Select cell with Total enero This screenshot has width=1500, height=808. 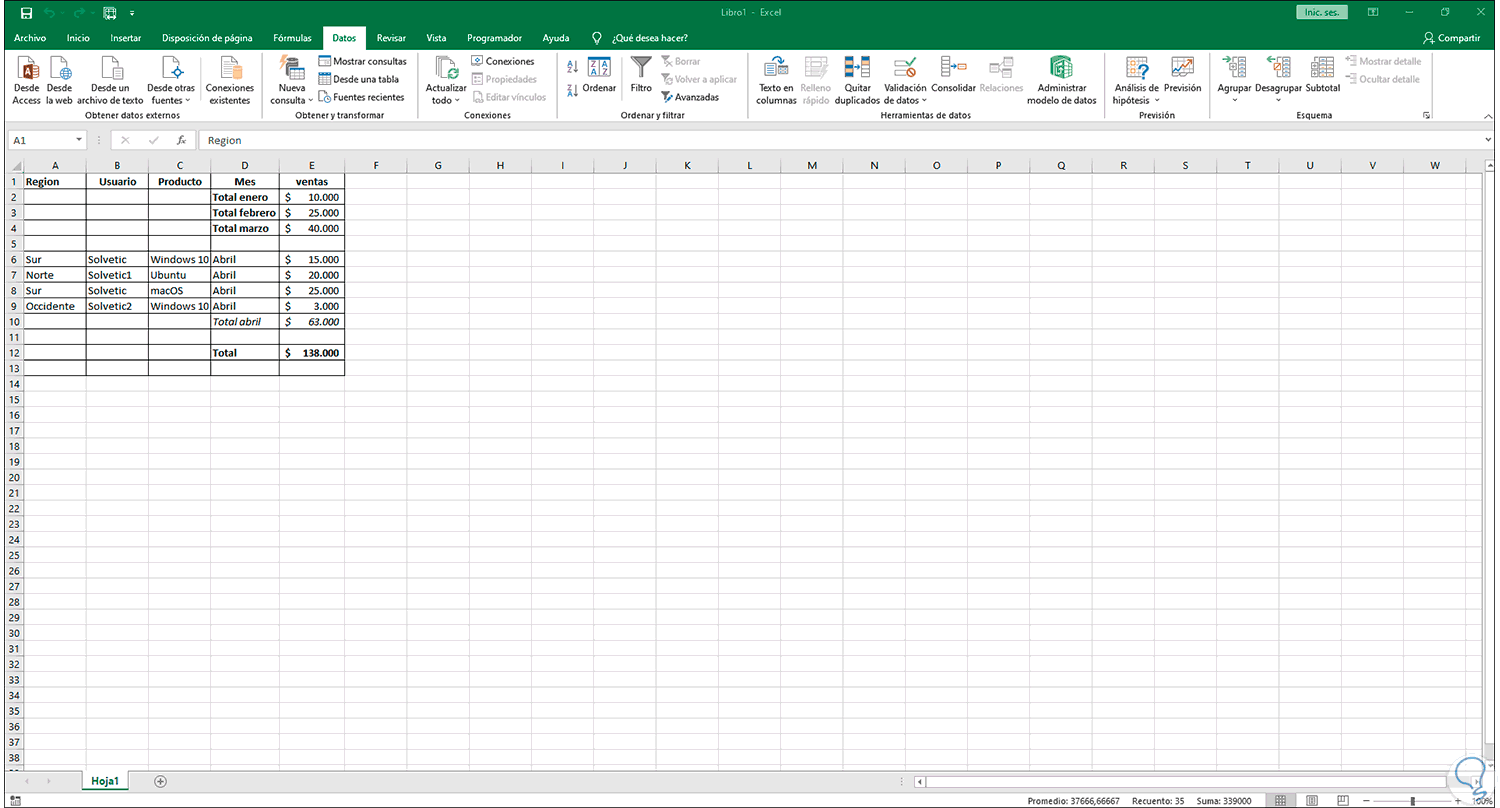245,197
